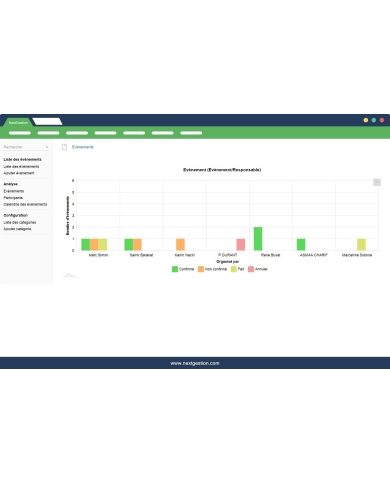Switch to the NextGestion browser tab
The width and height of the screenshot is (390, 484).
click(x=18, y=122)
